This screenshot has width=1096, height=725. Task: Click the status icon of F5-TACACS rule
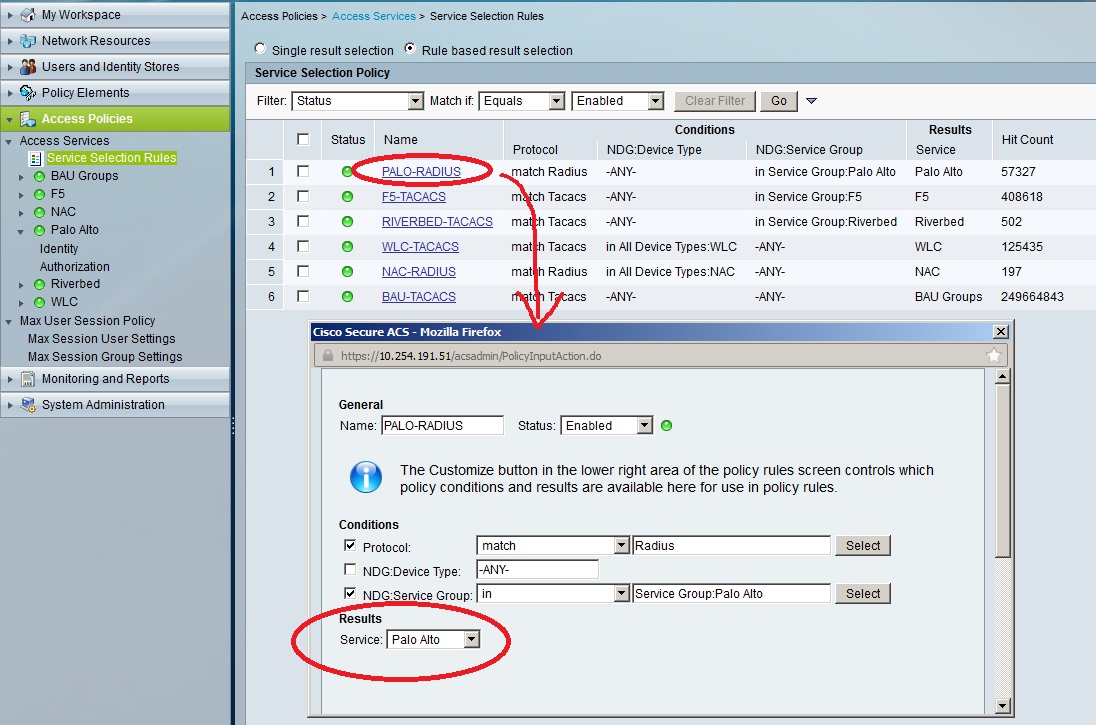(347, 196)
